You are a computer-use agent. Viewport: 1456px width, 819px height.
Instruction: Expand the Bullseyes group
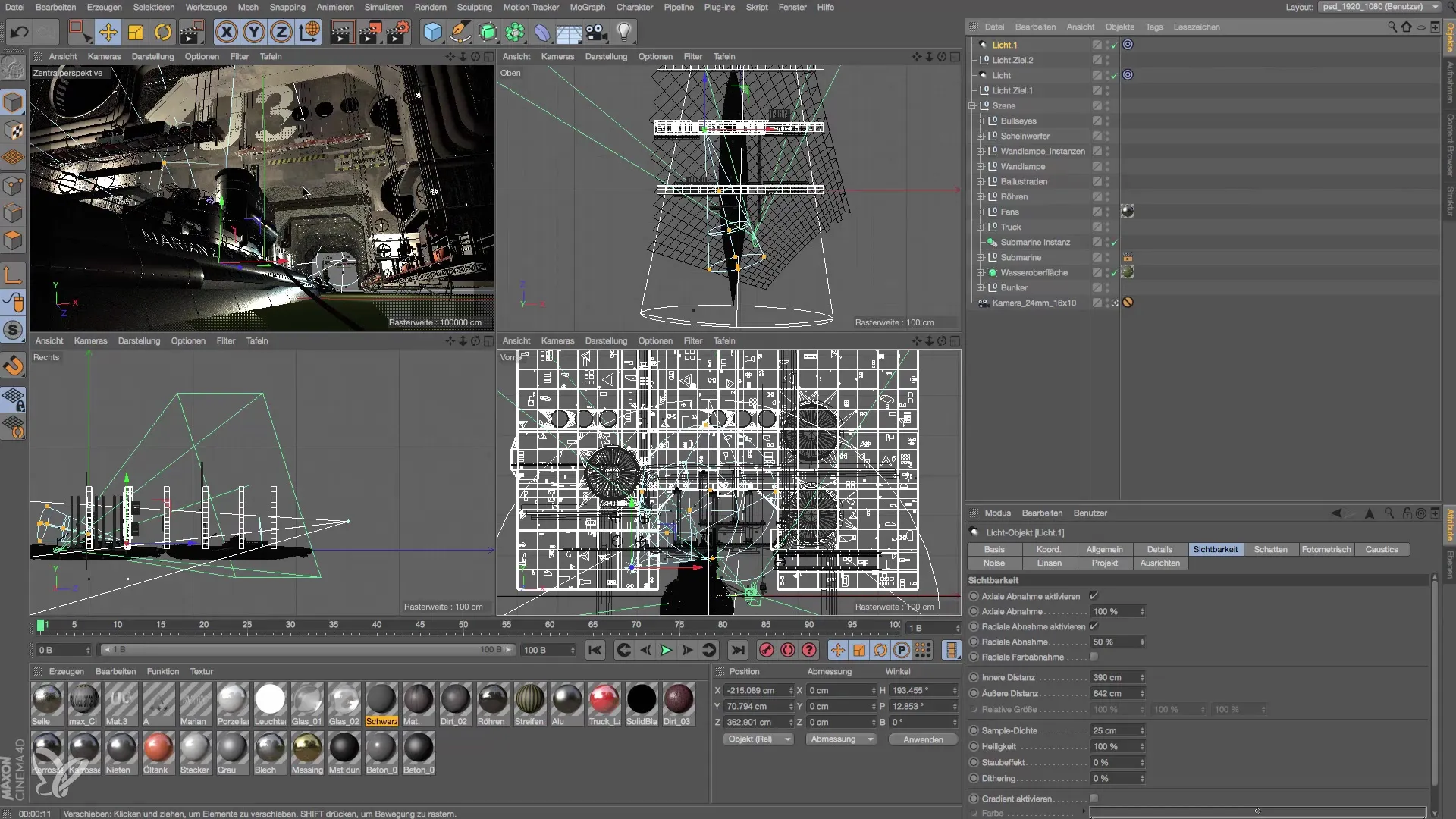[x=980, y=121]
